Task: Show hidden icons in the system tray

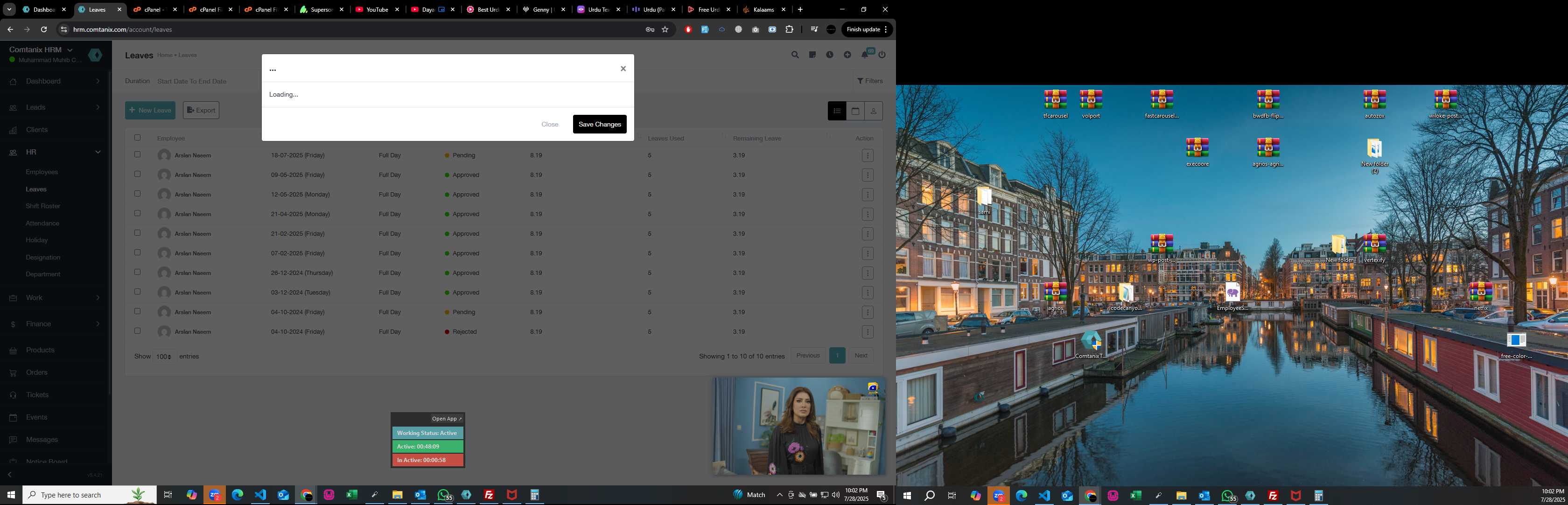Action: coord(779,495)
